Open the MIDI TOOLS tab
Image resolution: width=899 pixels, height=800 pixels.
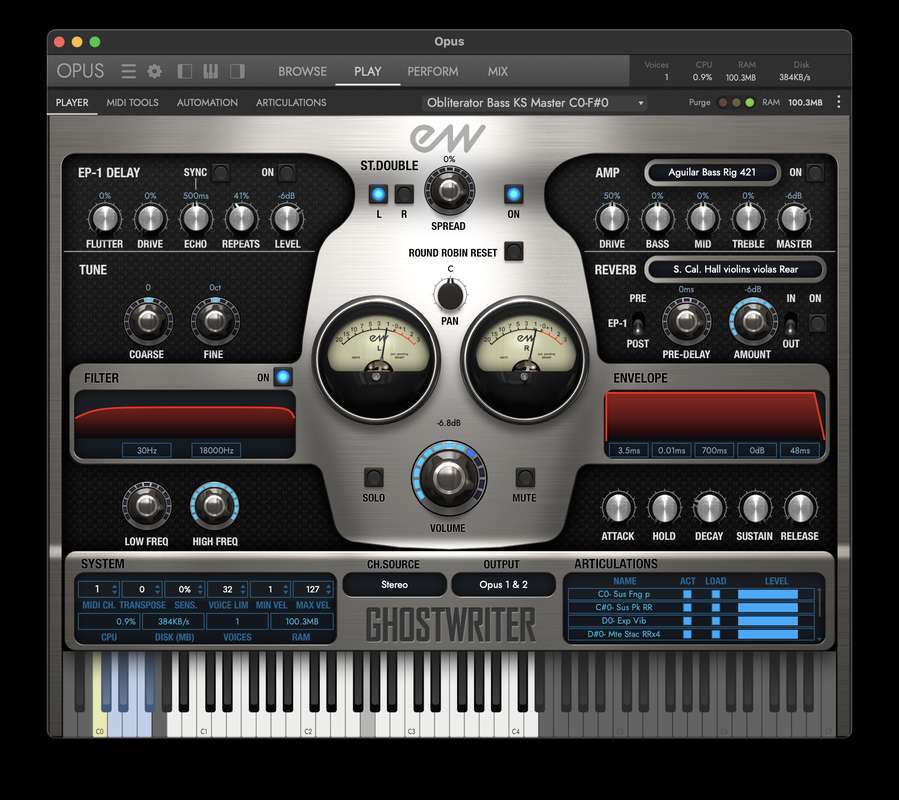(132, 102)
